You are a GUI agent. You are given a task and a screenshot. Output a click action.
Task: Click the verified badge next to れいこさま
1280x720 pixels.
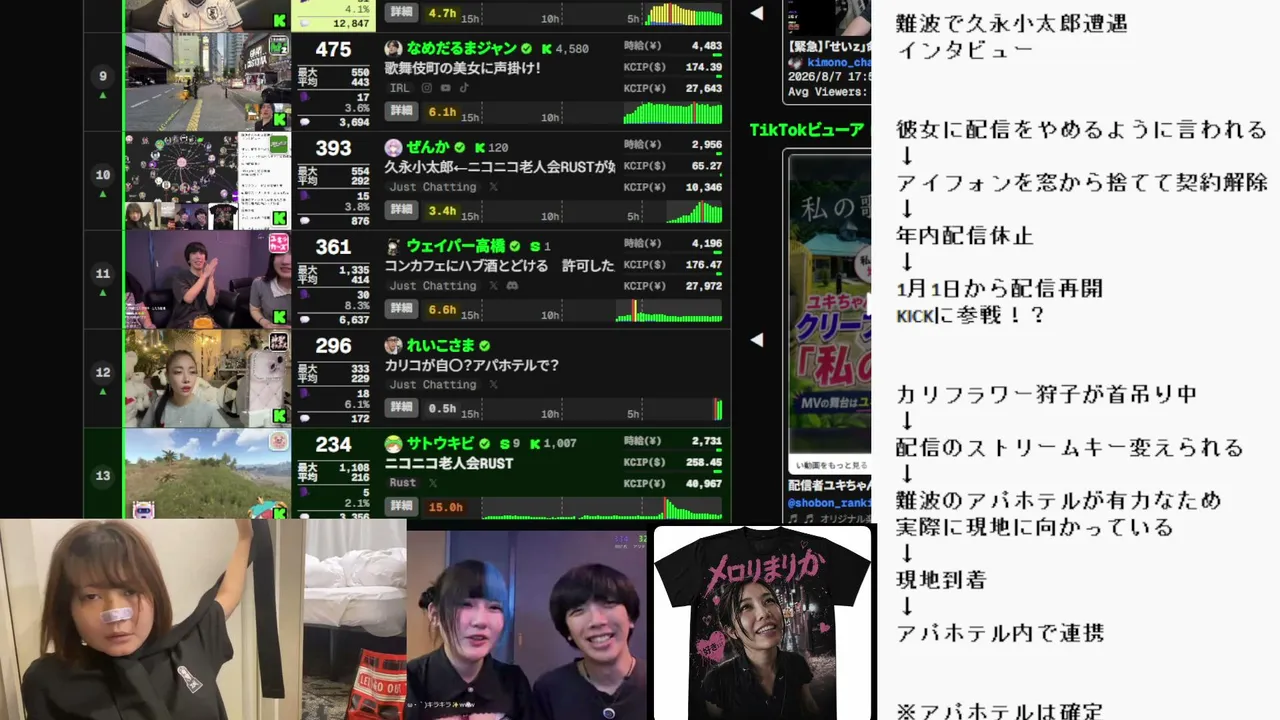coord(485,346)
